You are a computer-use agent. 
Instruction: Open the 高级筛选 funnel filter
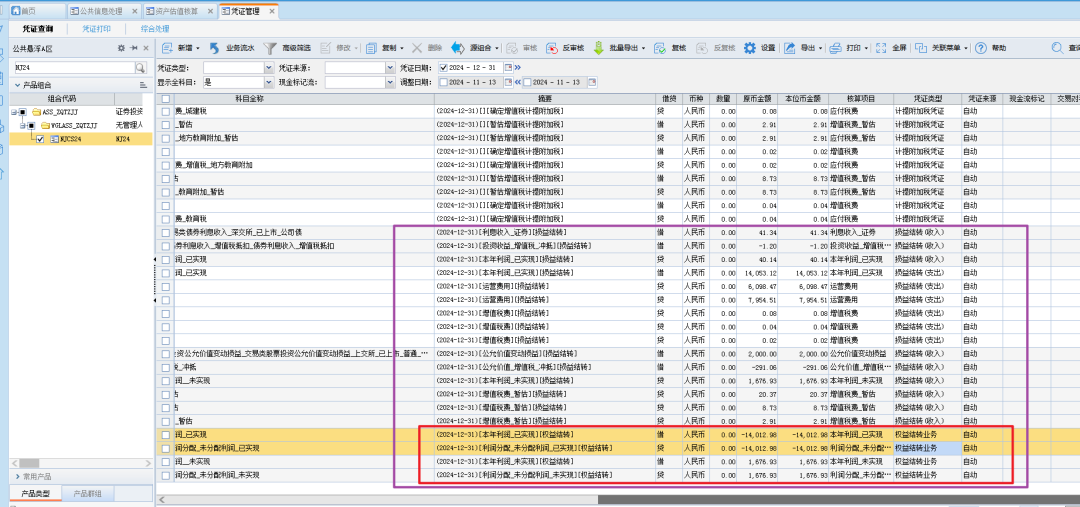pos(270,47)
